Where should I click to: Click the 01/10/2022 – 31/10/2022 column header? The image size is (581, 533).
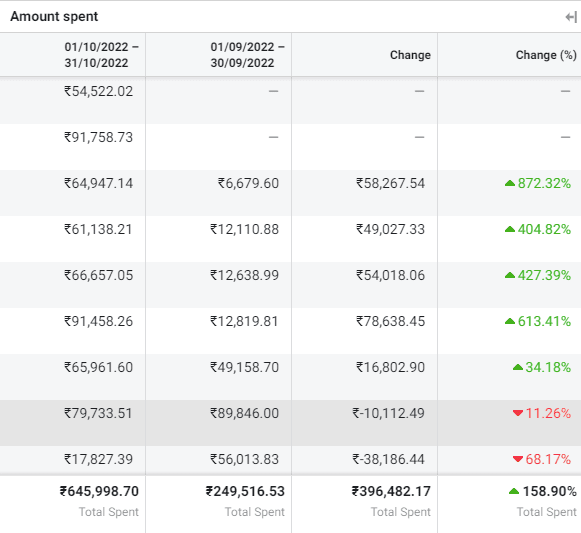(101, 55)
